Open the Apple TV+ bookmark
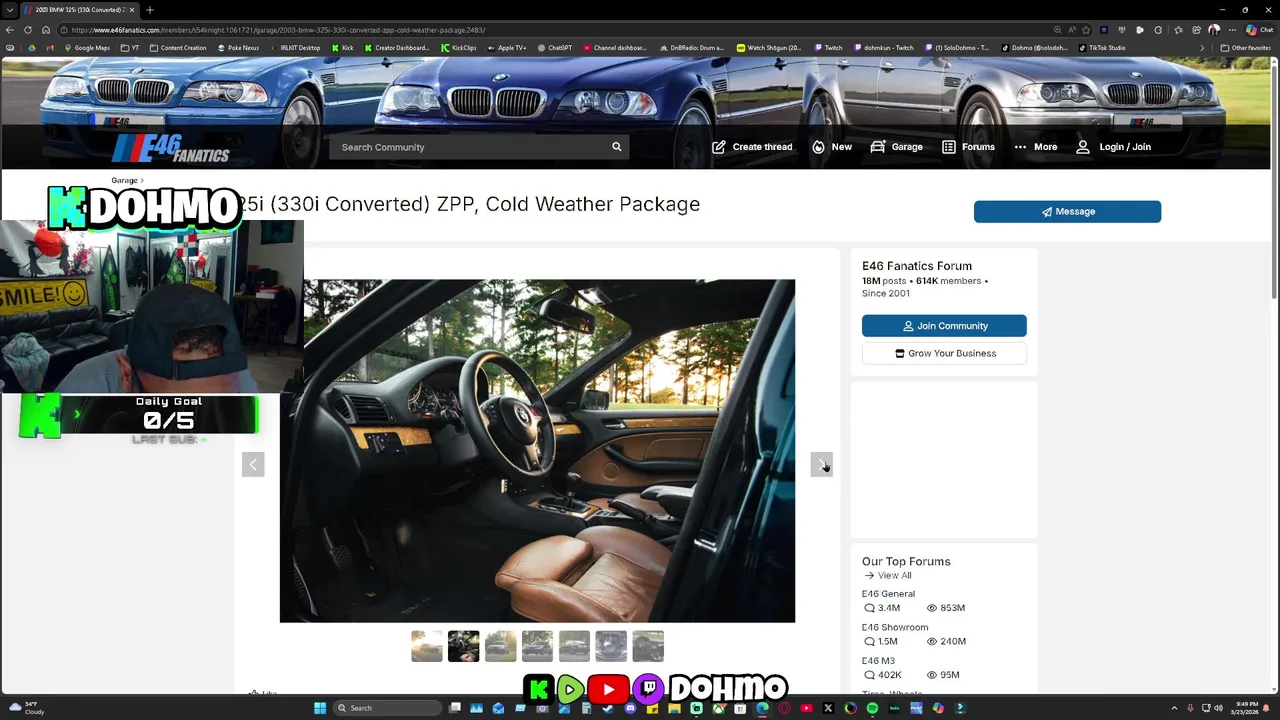The image size is (1280, 720). (507, 48)
